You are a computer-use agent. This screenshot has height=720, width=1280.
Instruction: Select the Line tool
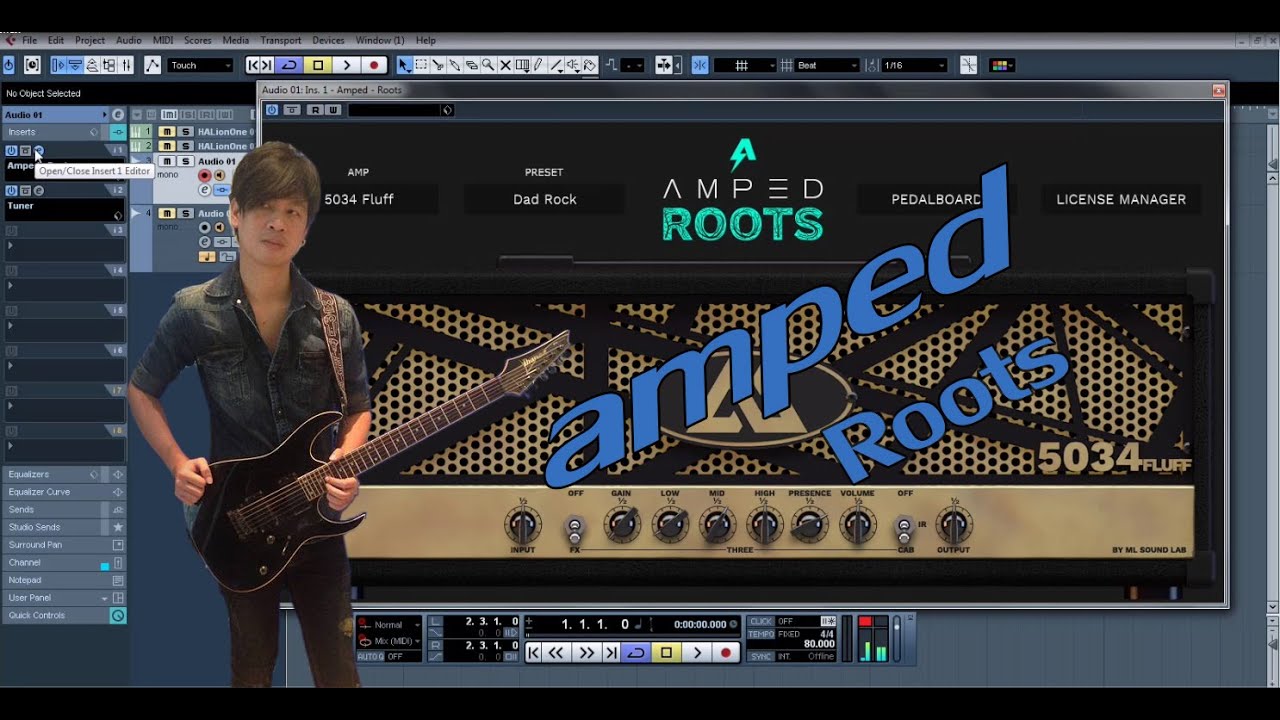click(x=556, y=65)
